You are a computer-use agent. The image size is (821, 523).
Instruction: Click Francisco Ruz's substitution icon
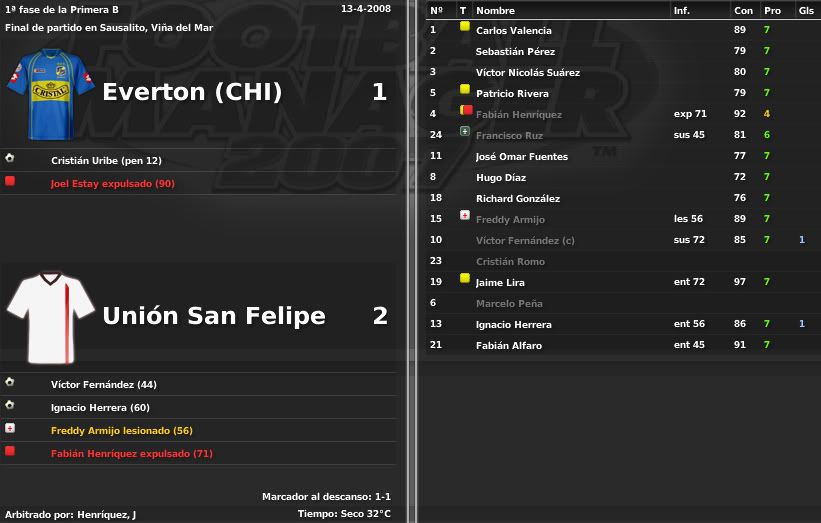pos(464,131)
